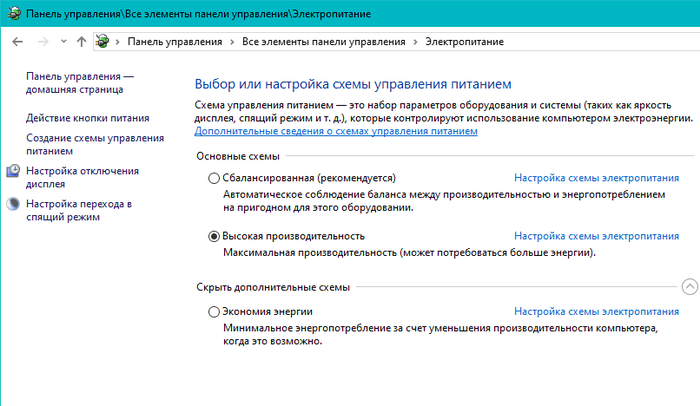Click the moon icon beside 'Настройка перехода в спящий режим'
This screenshot has width=700, height=406.
pos(13,204)
